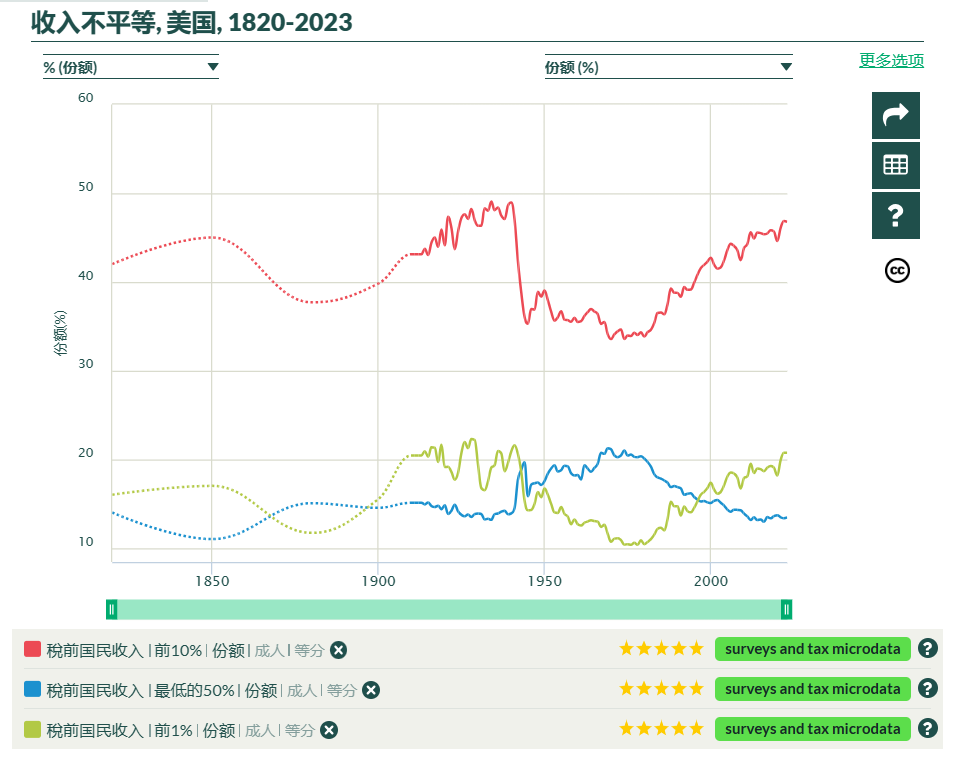Click the left handle of the year range slider

[x=112, y=608]
